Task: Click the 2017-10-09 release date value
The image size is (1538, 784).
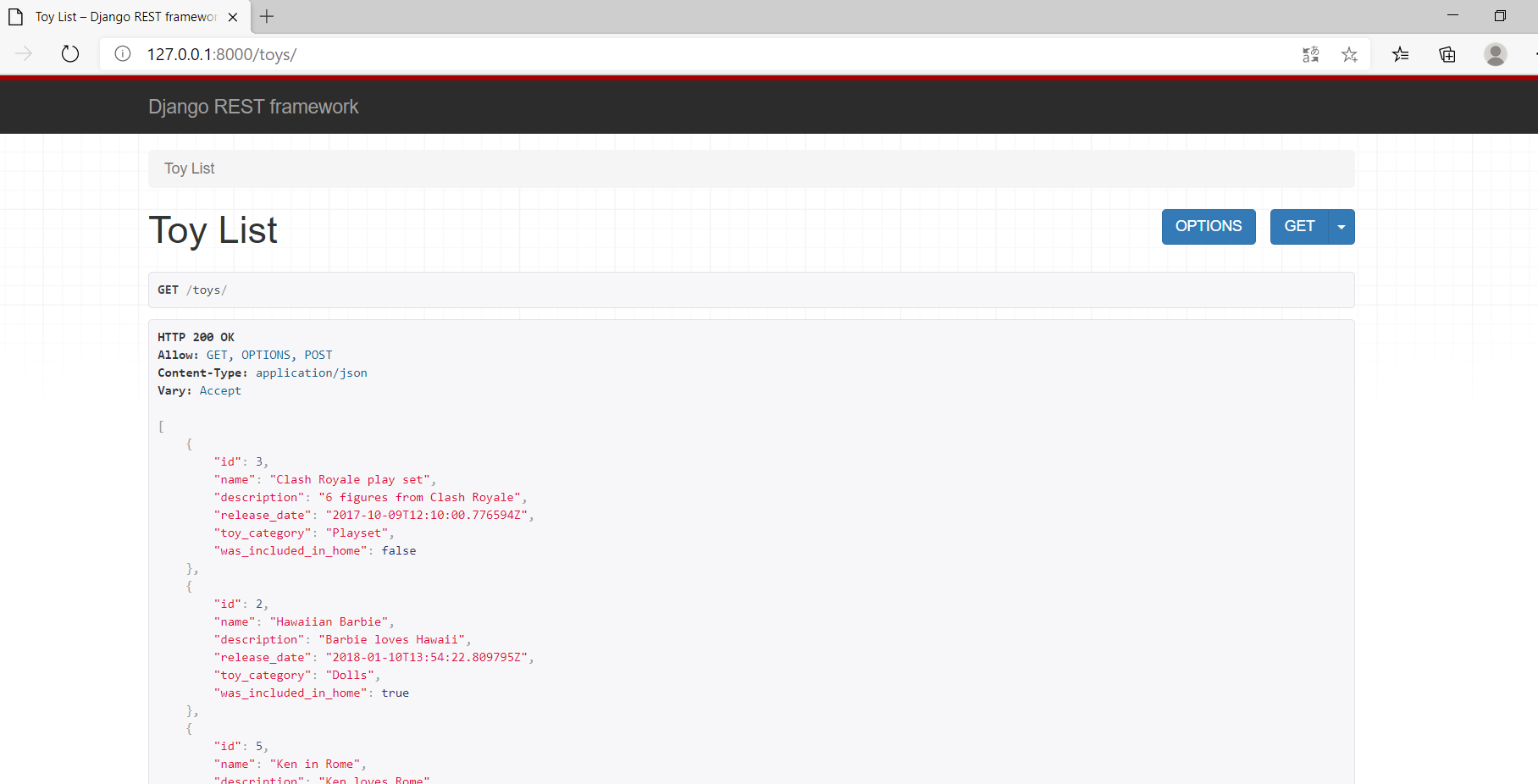Action: (x=427, y=515)
